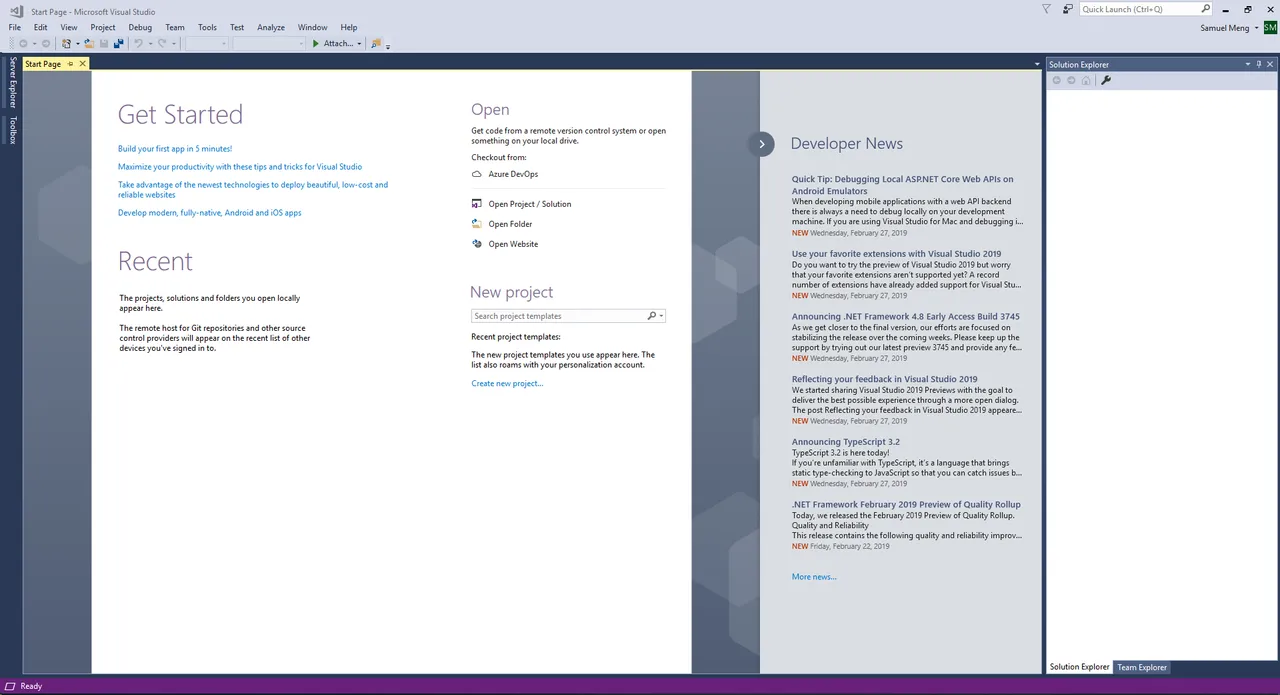The width and height of the screenshot is (1280, 695).
Task: Open the Toolbox side tab
Action: 13,130
